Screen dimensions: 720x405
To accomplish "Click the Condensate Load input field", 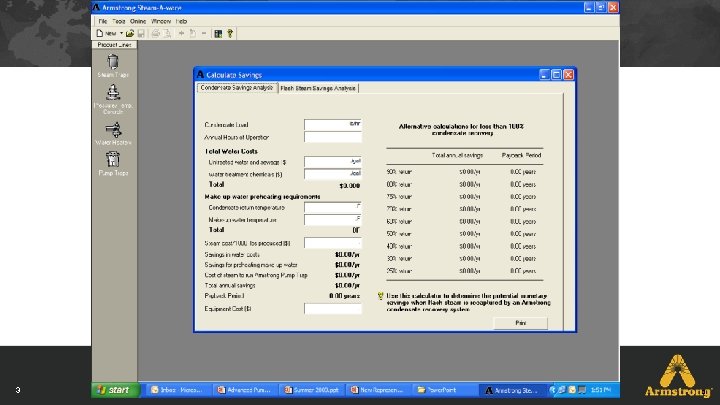I will pyautogui.click(x=333, y=124).
